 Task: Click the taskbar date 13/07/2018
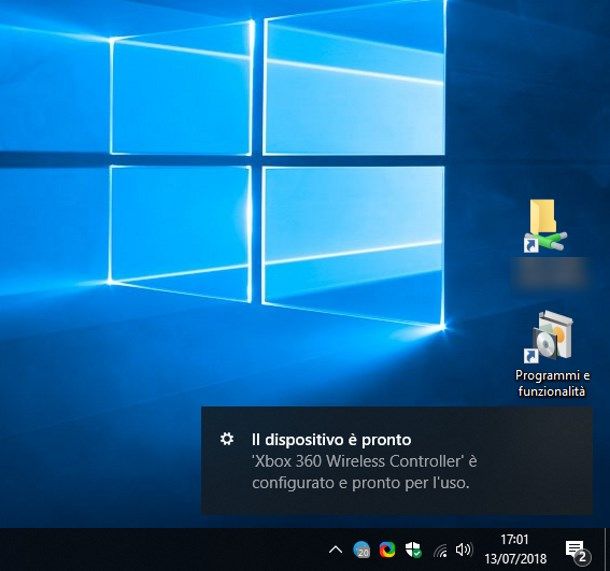pyautogui.click(x=515, y=559)
